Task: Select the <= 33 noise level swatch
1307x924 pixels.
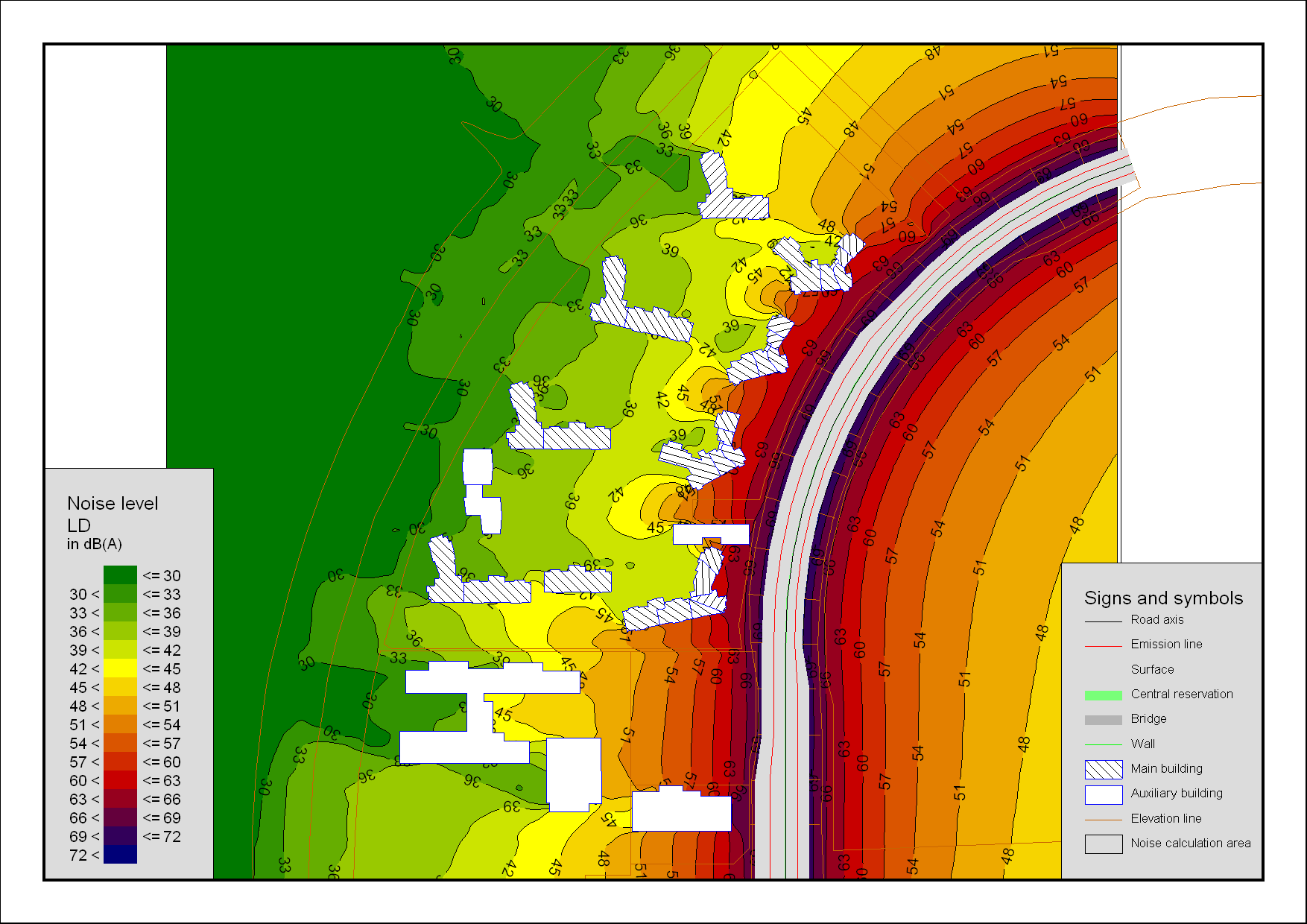Action: [x=120, y=594]
